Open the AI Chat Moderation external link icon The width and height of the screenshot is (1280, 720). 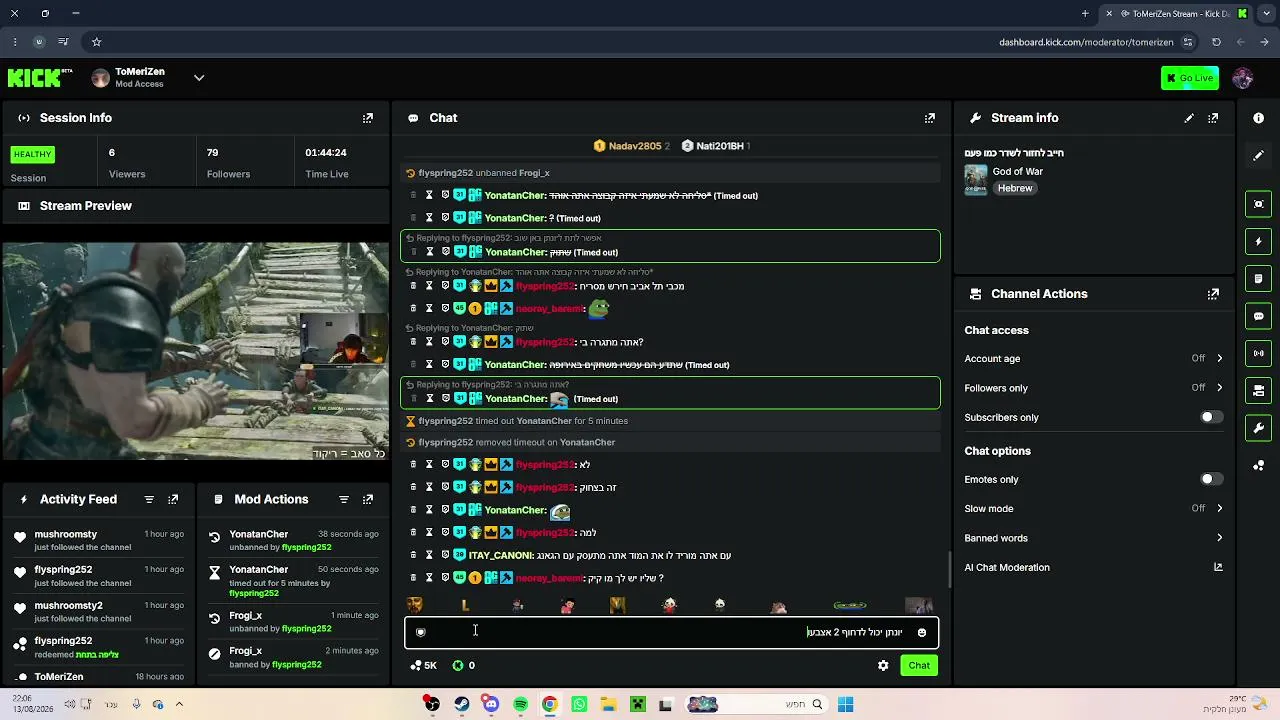tap(1218, 567)
